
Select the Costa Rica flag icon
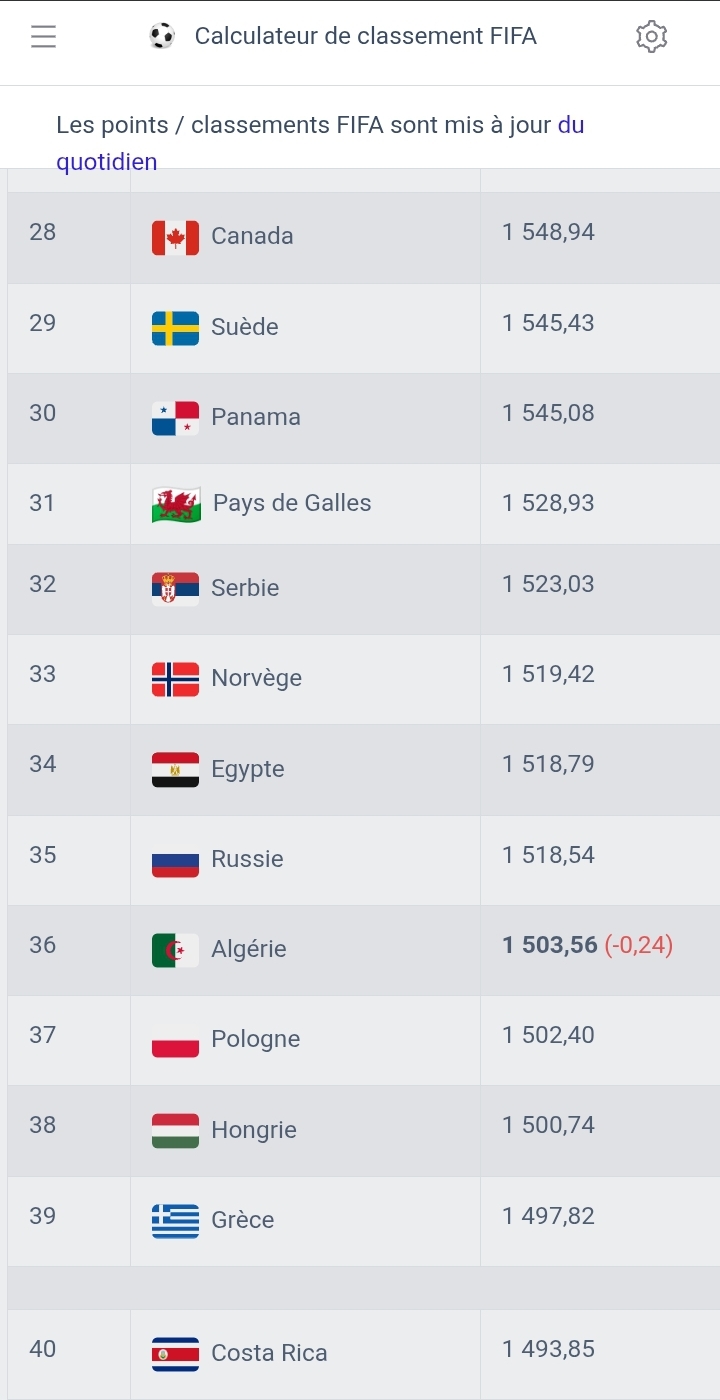175,1354
